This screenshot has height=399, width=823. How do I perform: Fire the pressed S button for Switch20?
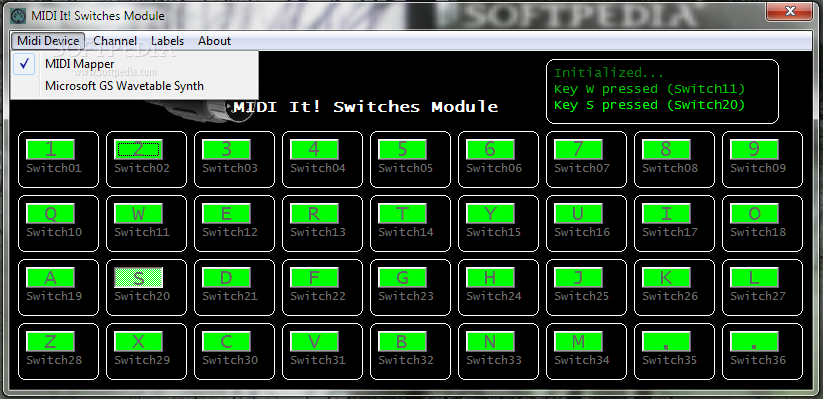[139, 278]
